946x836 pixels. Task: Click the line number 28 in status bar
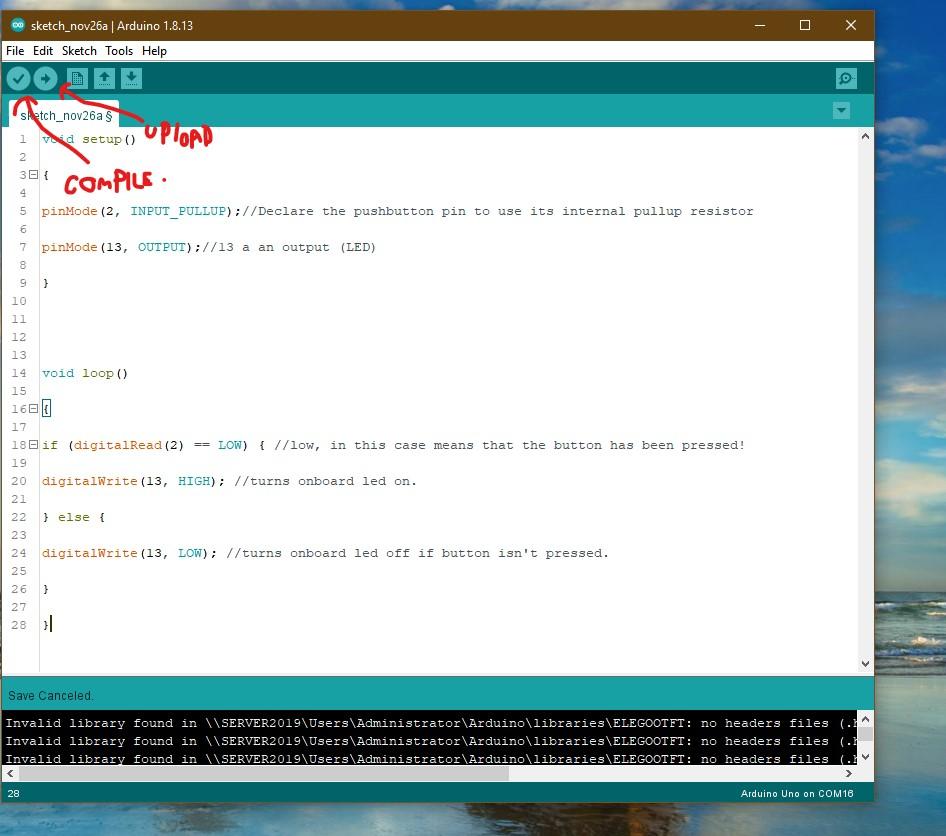(x=13, y=793)
